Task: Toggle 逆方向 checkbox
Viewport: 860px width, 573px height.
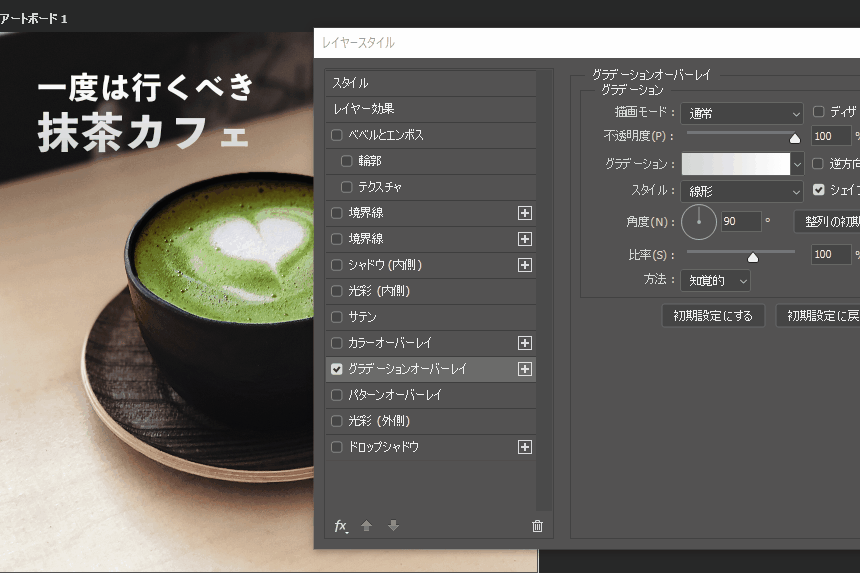Action: (x=818, y=163)
